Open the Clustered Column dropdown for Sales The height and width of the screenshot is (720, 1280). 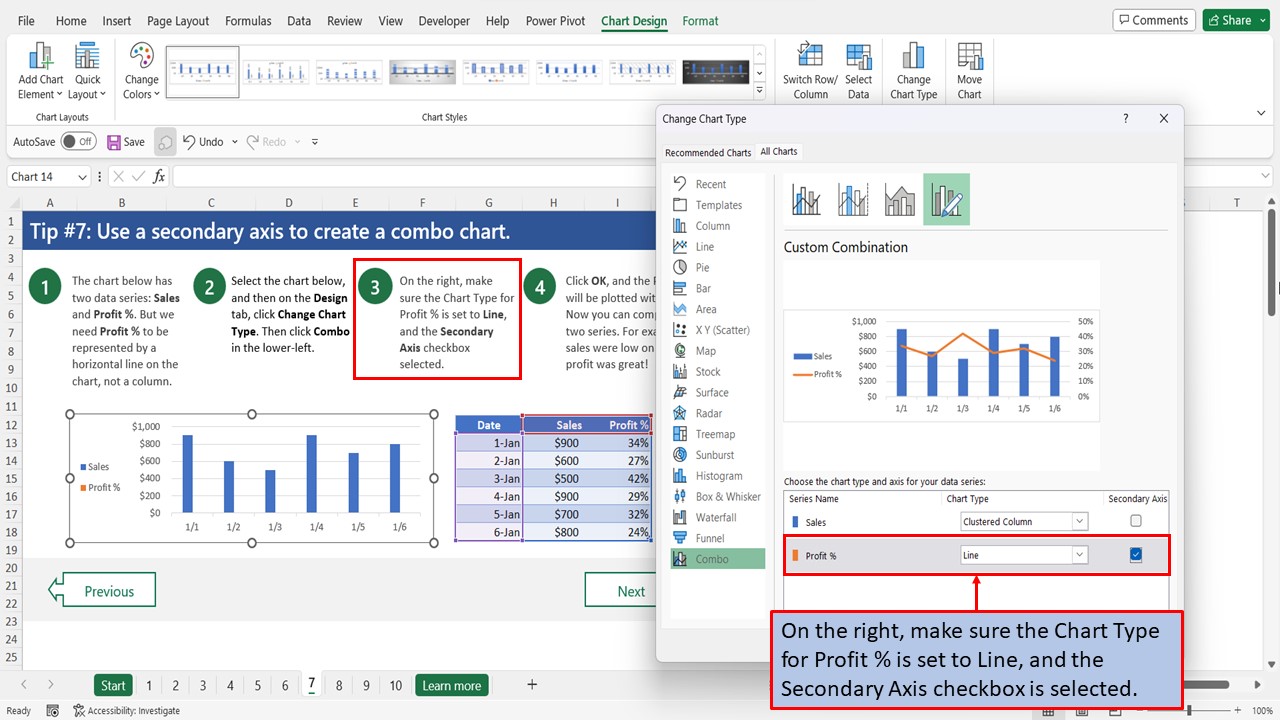point(1078,520)
